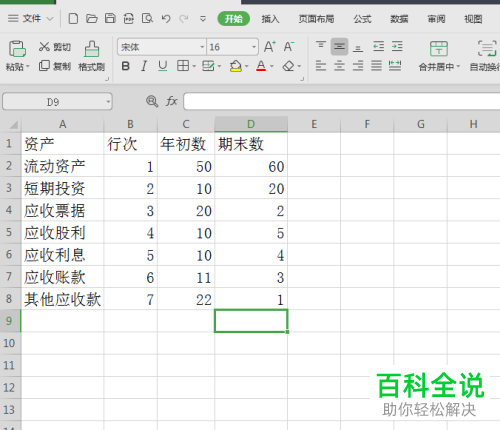Open the Name Box dropdown arrow
Image resolution: width=500 pixels, height=430 pixels.
[x=108, y=102]
